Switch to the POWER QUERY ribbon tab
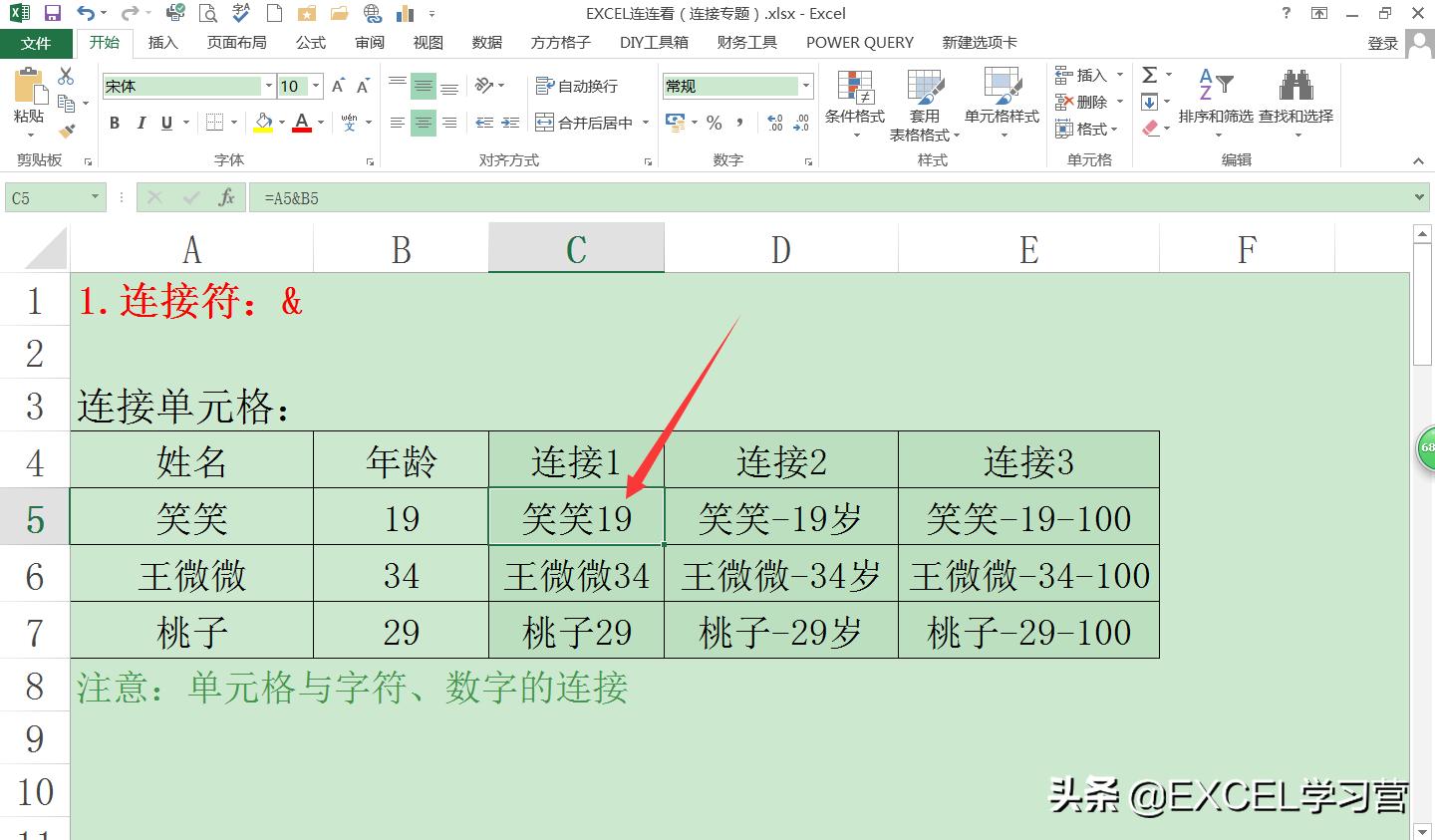Viewport: 1435px width, 840px height. (x=858, y=42)
